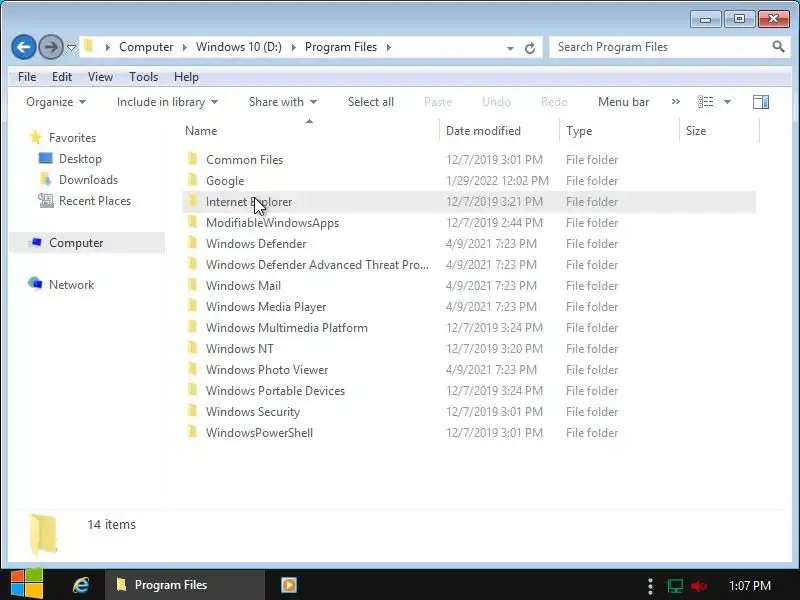Select the Windows Photo Viewer folder icon
The height and width of the screenshot is (600, 800).
(192, 369)
